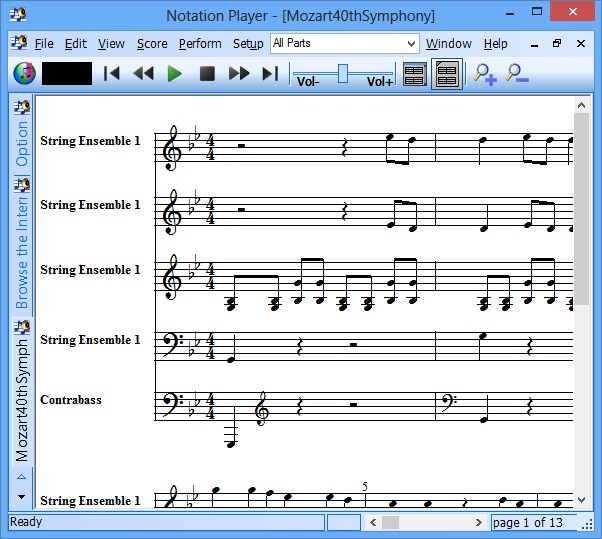Toggle the page view layout button
This screenshot has width=602, height=539.
point(414,74)
